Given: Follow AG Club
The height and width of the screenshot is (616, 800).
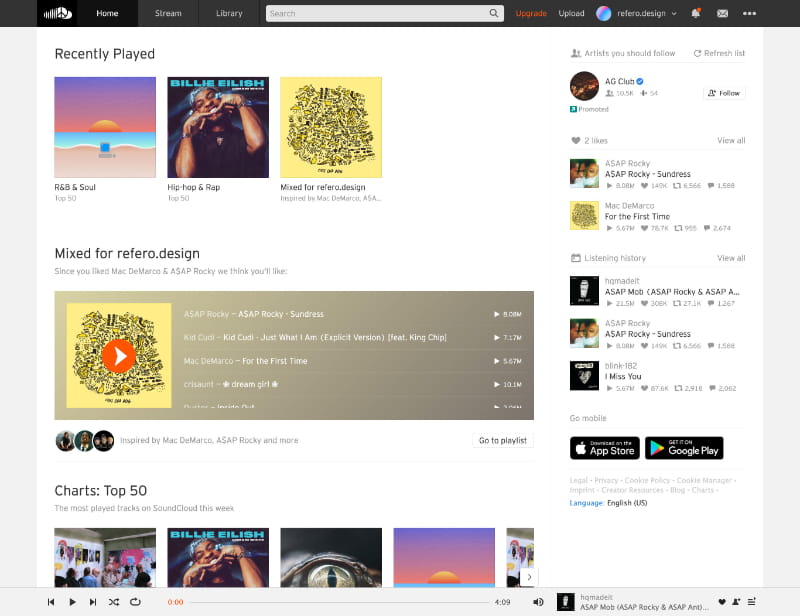Looking at the screenshot, I should (x=724, y=93).
